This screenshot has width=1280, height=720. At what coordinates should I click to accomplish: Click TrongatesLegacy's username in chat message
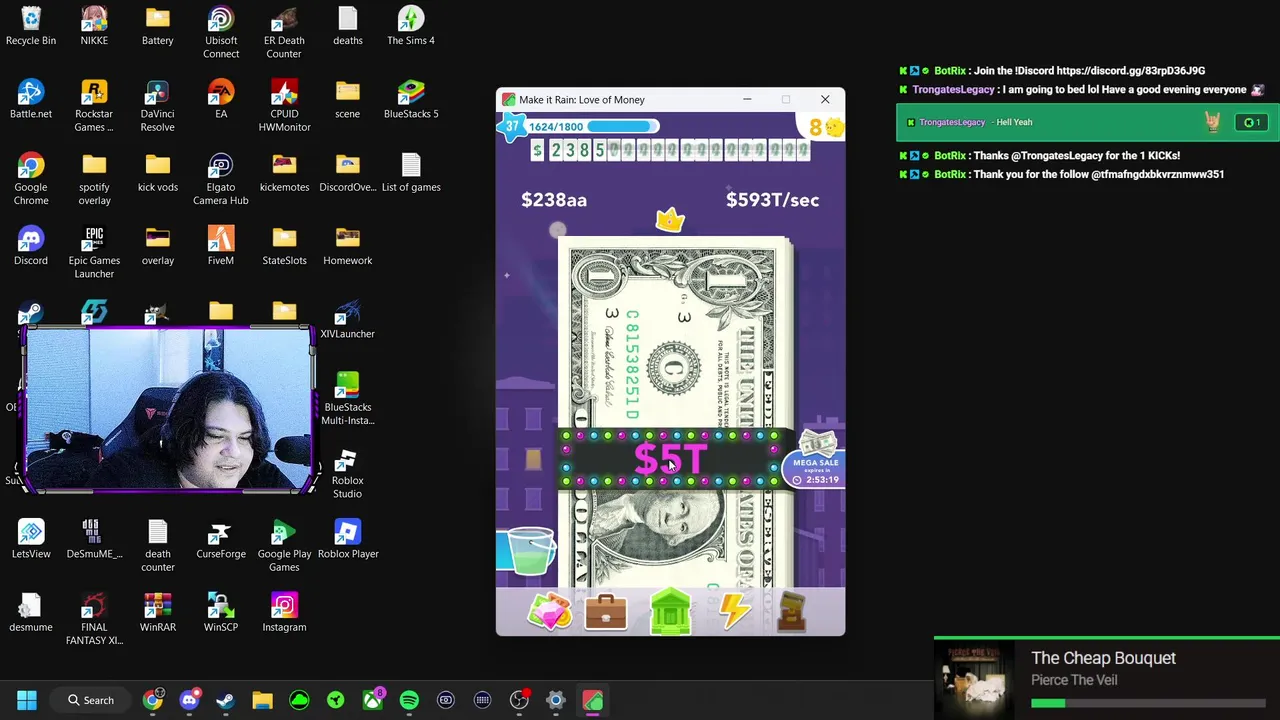953,90
